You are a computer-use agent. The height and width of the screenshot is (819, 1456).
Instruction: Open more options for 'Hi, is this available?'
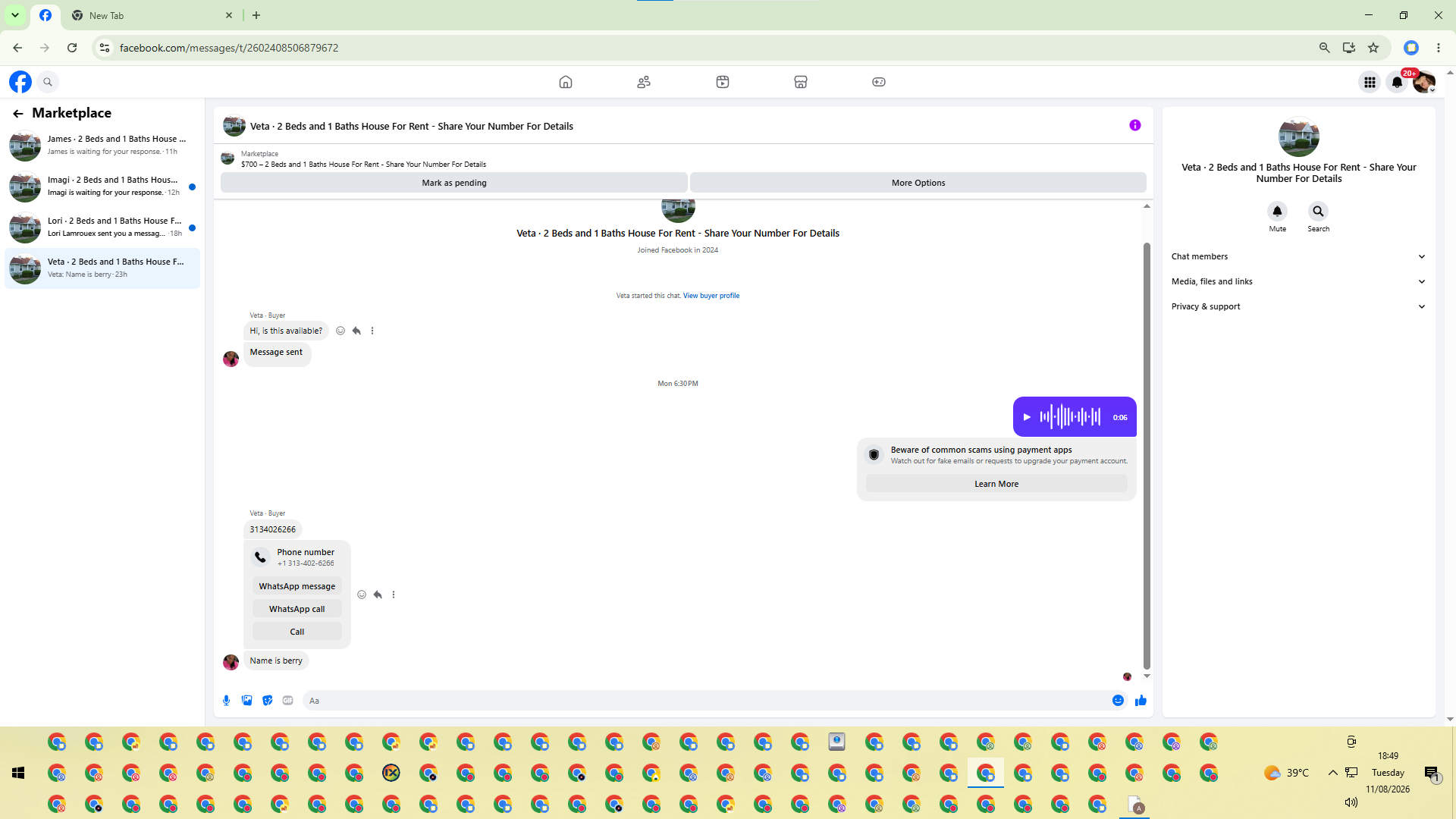372,331
